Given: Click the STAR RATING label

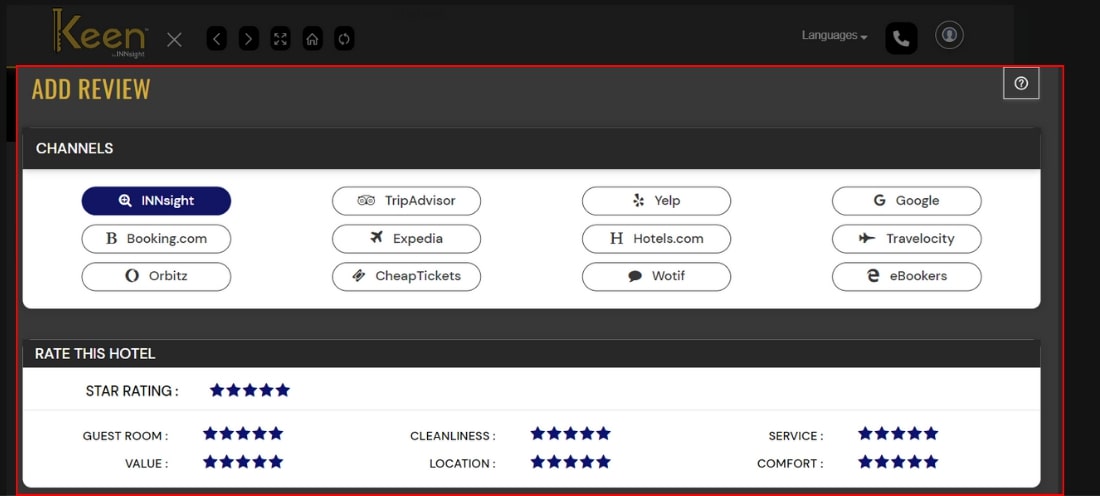Looking at the screenshot, I should click(132, 391).
